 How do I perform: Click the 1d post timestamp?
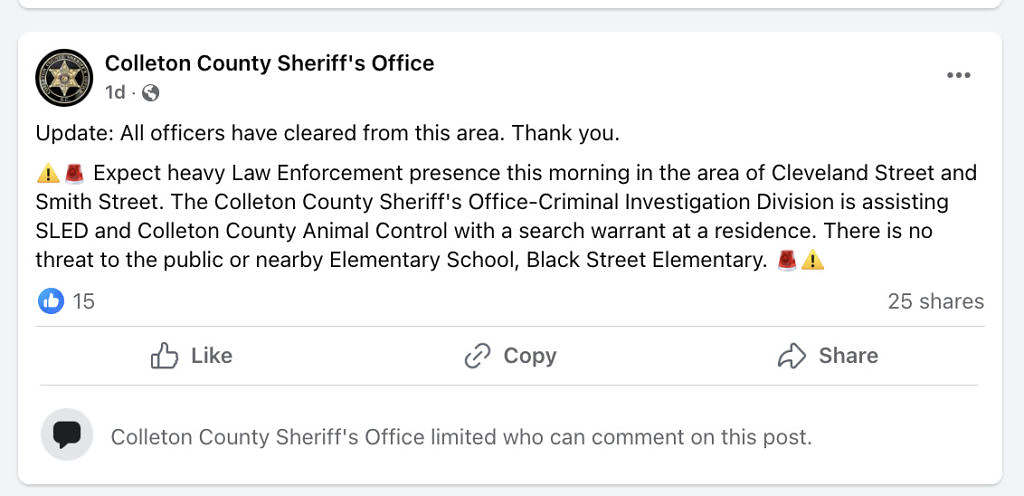(115, 93)
